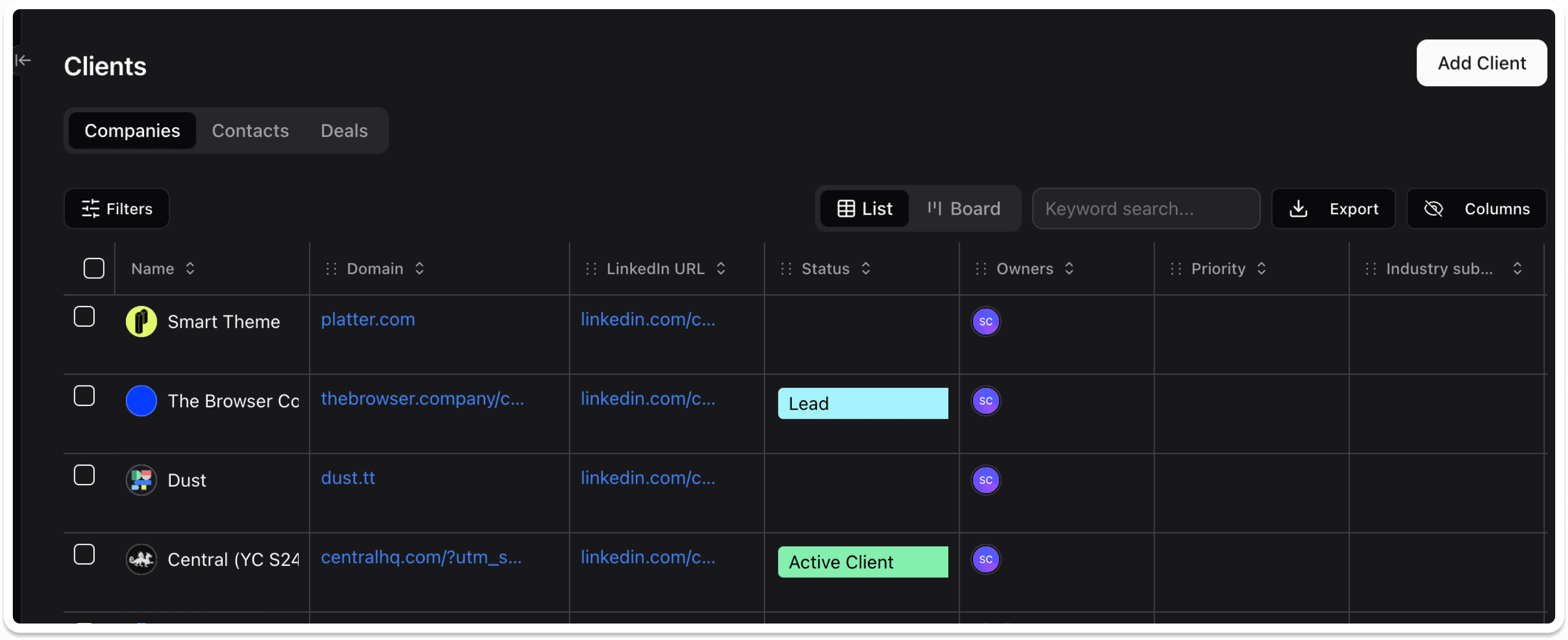Grab the Priority column drag handle
The width and height of the screenshot is (1568, 640).
pyautogui.click(x=1176, y=269)
